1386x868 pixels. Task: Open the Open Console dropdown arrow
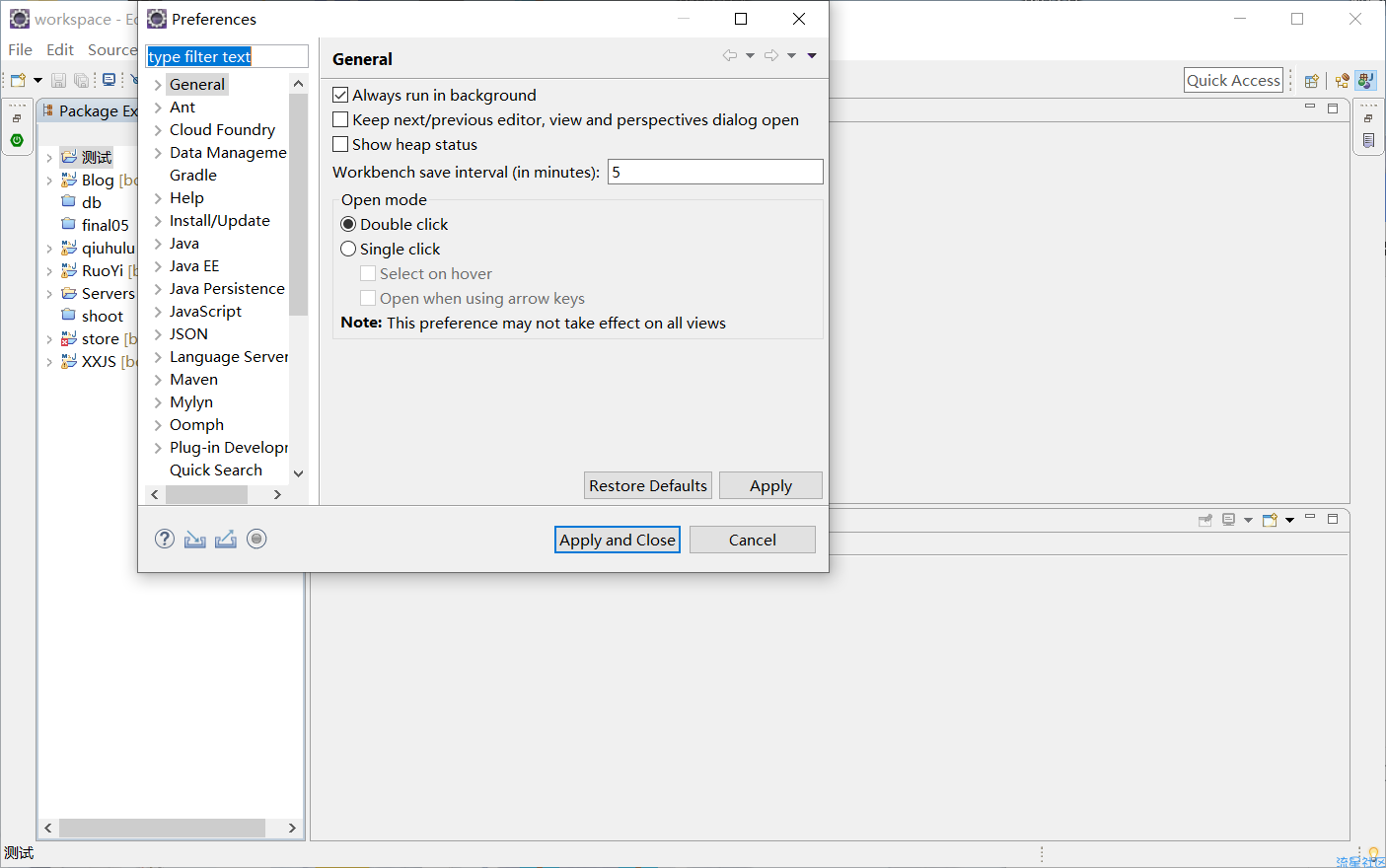1289,520
